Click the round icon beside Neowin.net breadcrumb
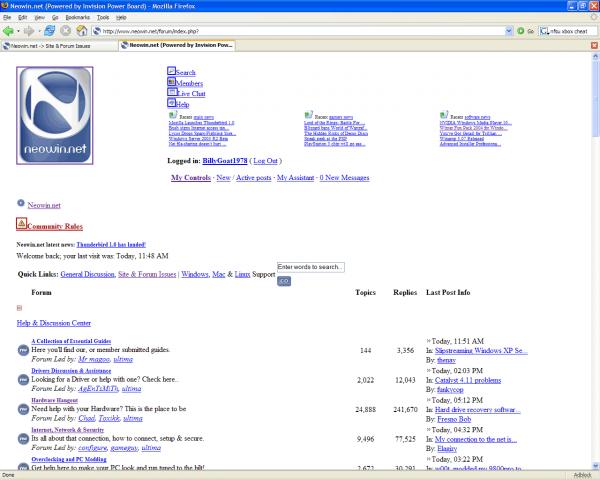The height and width of the screenshot is (480, 600). pos(21,203)
